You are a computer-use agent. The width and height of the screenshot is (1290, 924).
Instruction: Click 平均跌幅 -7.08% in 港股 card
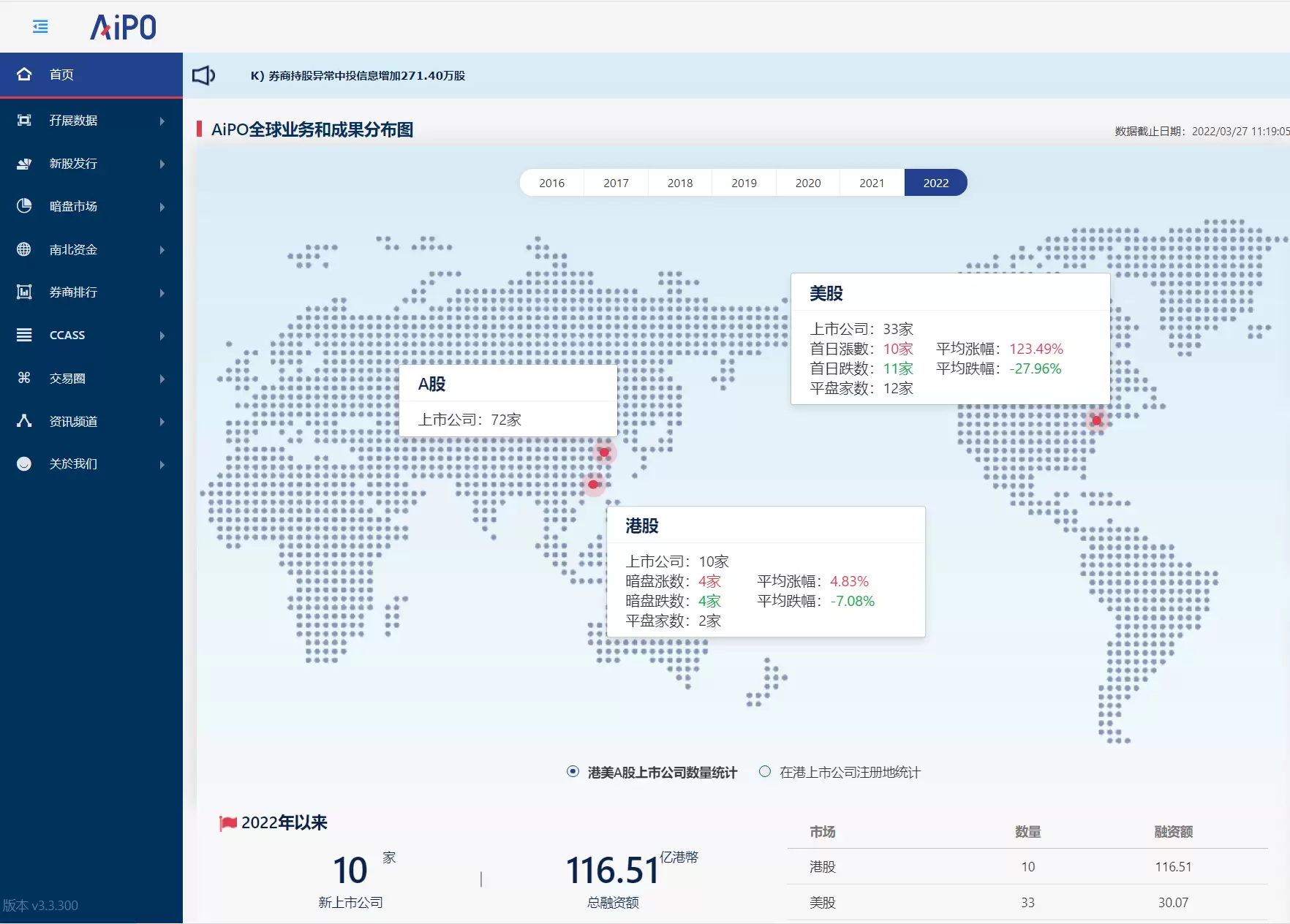pyautogui.click(x=853, y=601)
